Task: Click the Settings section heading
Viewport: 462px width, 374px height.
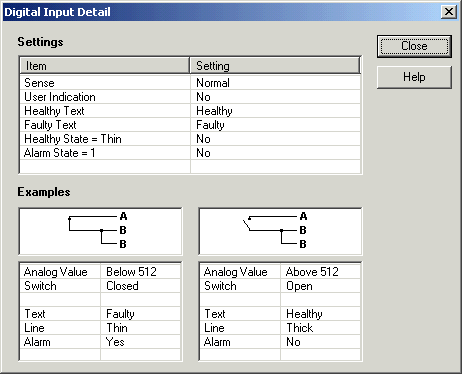Action: (40, 42)
